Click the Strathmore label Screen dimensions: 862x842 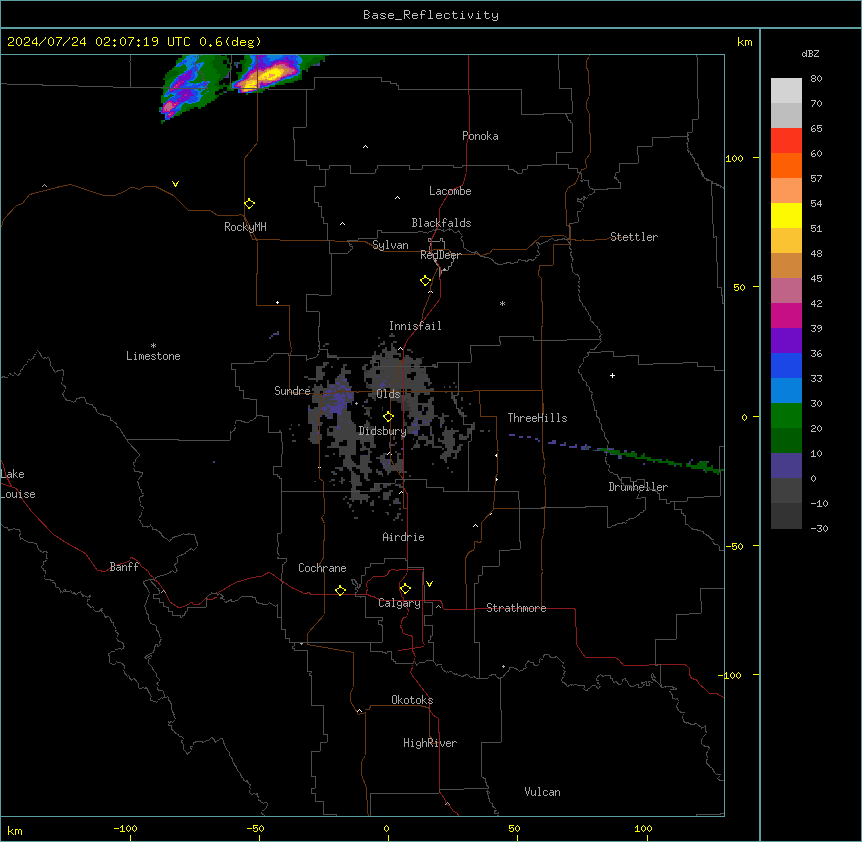516,608
